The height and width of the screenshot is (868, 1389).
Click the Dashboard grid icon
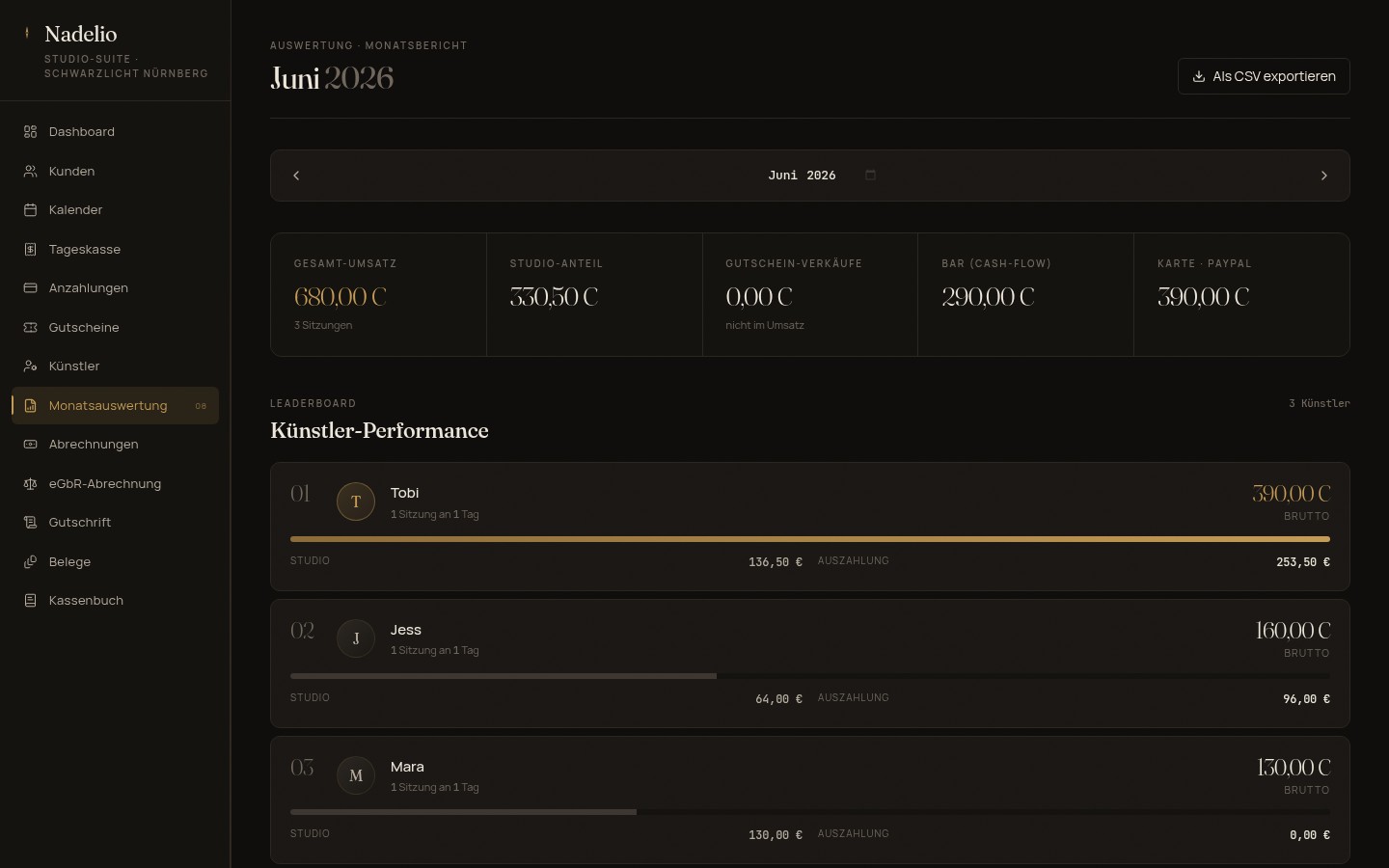(x=30, y=132)
